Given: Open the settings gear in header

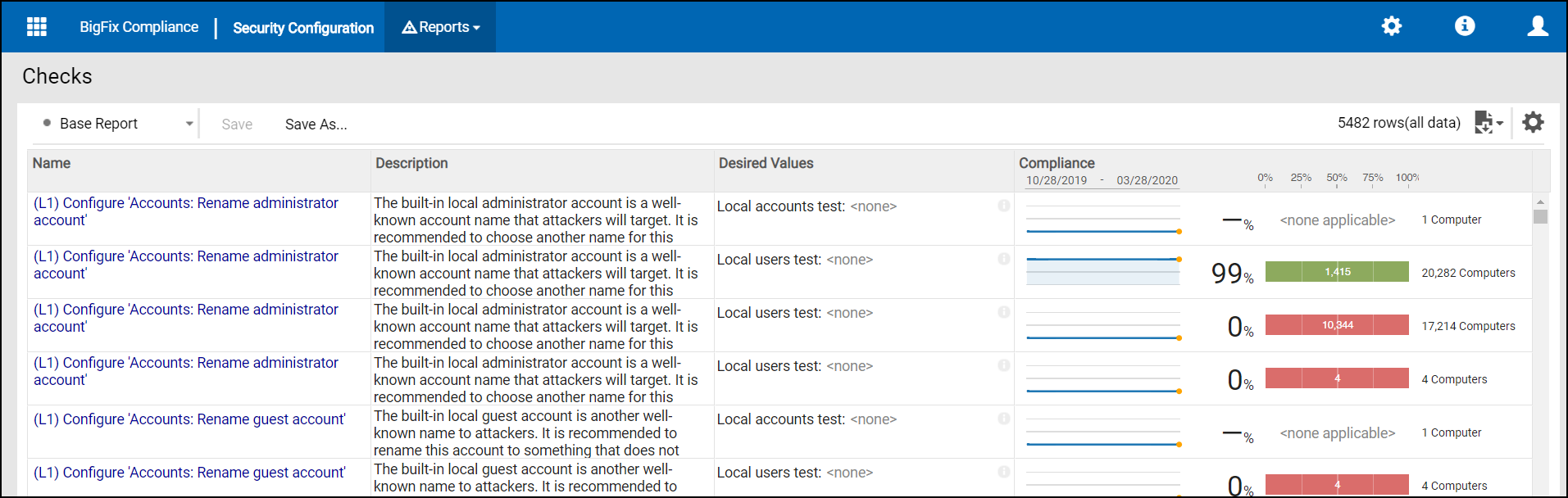Looking at the screenshot, I should [1391, 26].
